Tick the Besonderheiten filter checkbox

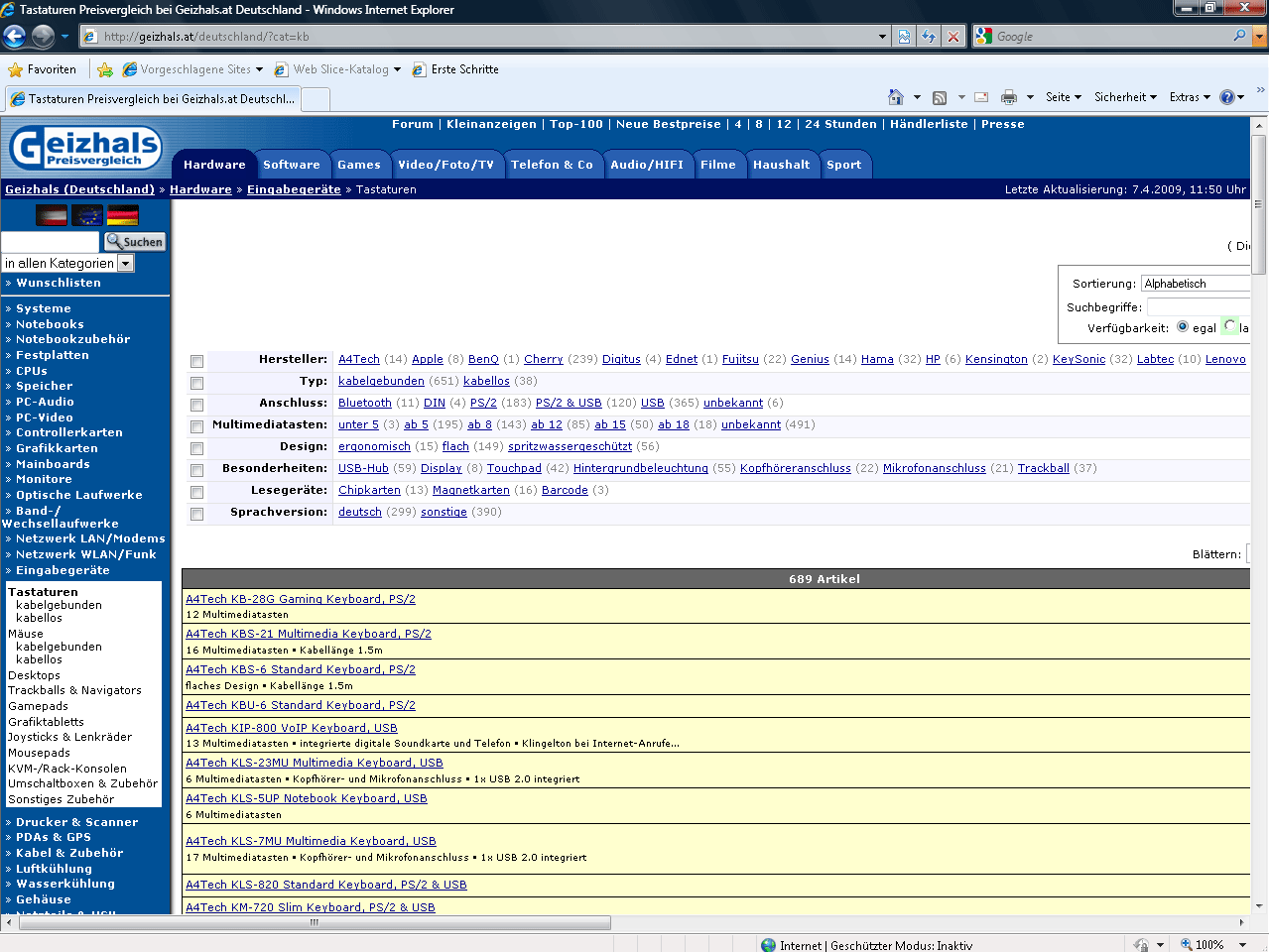tap(196, 470)
